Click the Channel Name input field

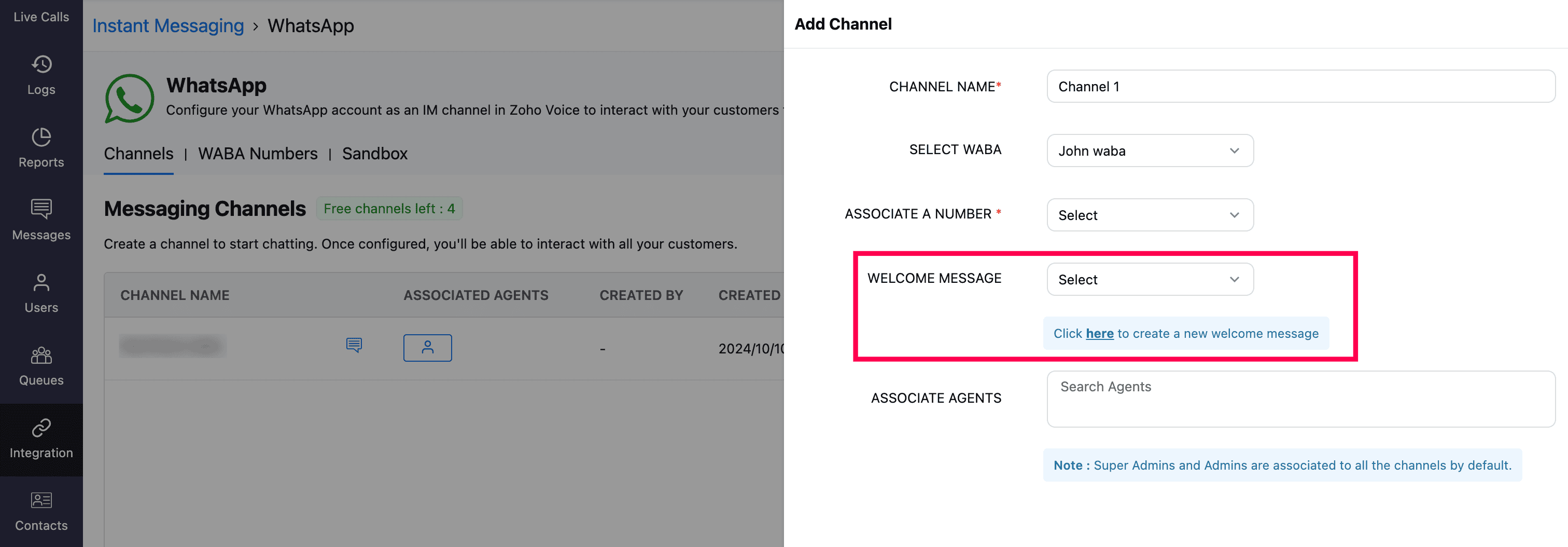(x=1300, y=87)
